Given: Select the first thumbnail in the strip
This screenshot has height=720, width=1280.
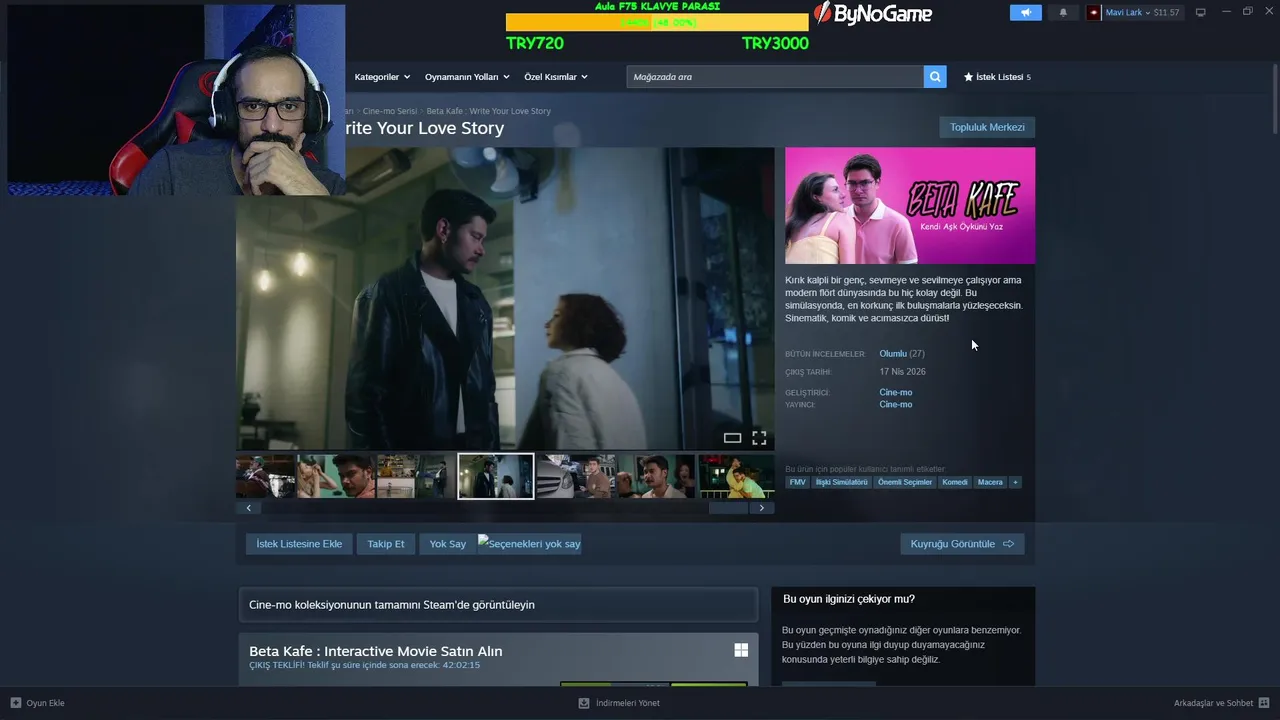Looking at the screenshot, I should [x=264, y=476].
